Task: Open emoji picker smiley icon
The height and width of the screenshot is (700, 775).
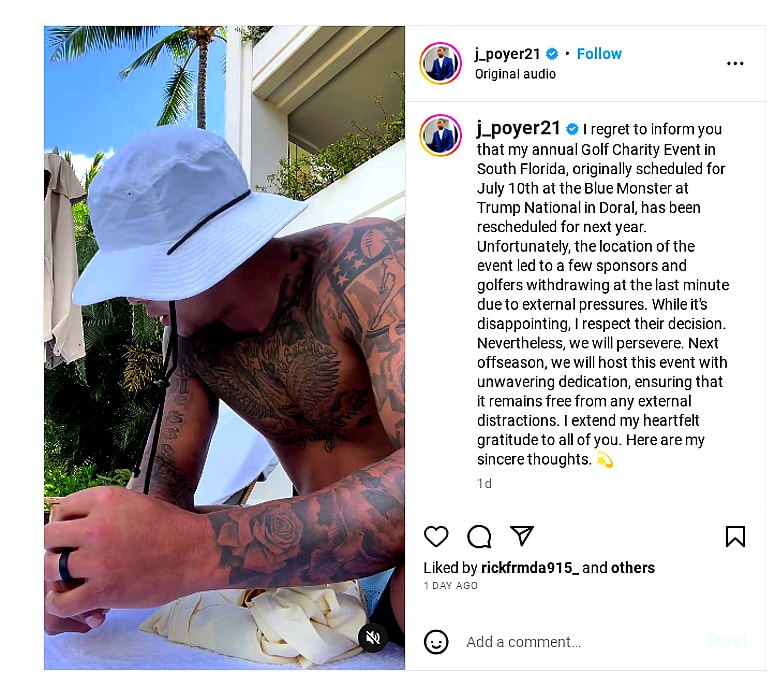Action: [436, 642]
